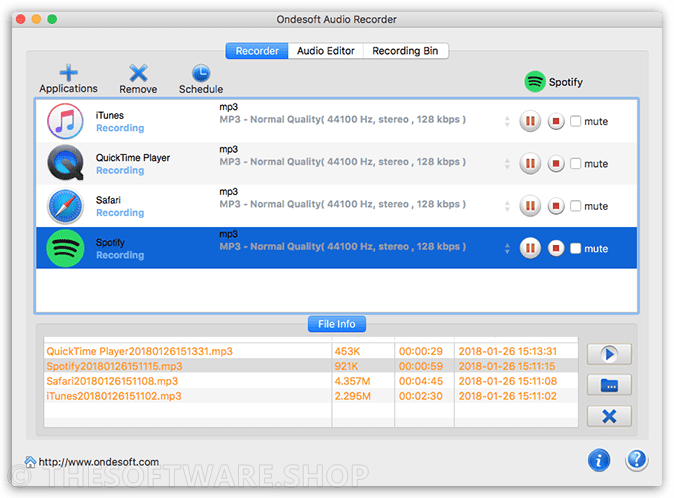Open the info icon
Image resolution: width=674 pixels, height=498 pixels.
599,460
